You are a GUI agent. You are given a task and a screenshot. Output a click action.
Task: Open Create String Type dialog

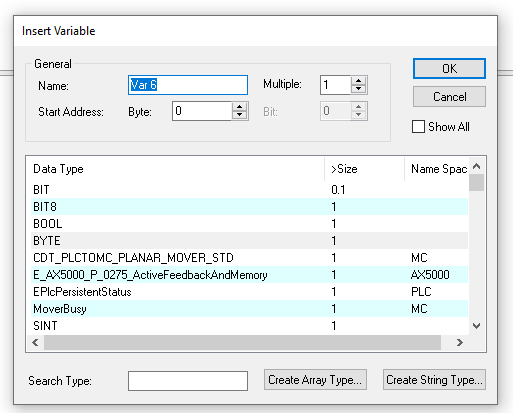434,380
